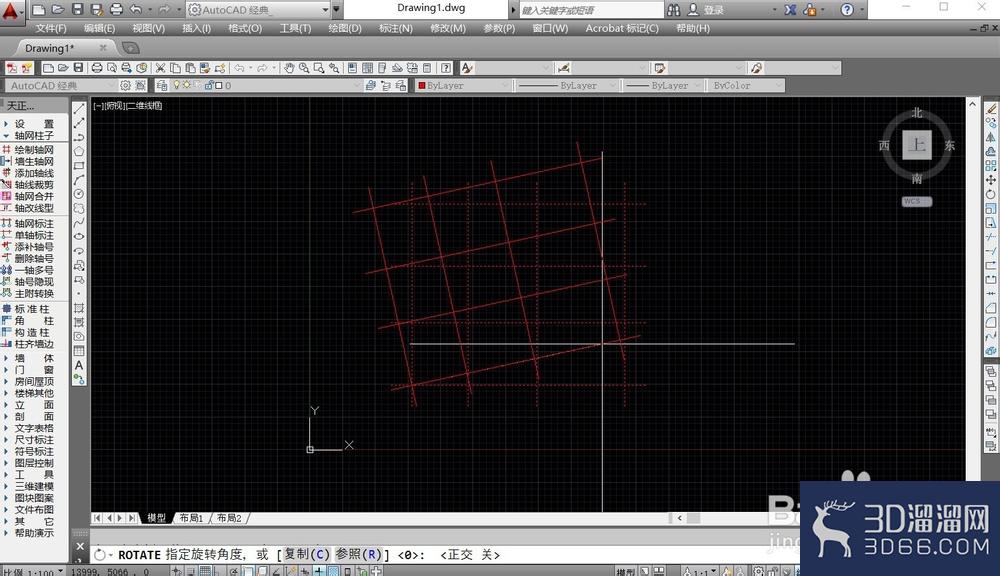Viewport: 1000px width, 576px height.
Task: Select the Circle draw tool
Action: (79, 194)
